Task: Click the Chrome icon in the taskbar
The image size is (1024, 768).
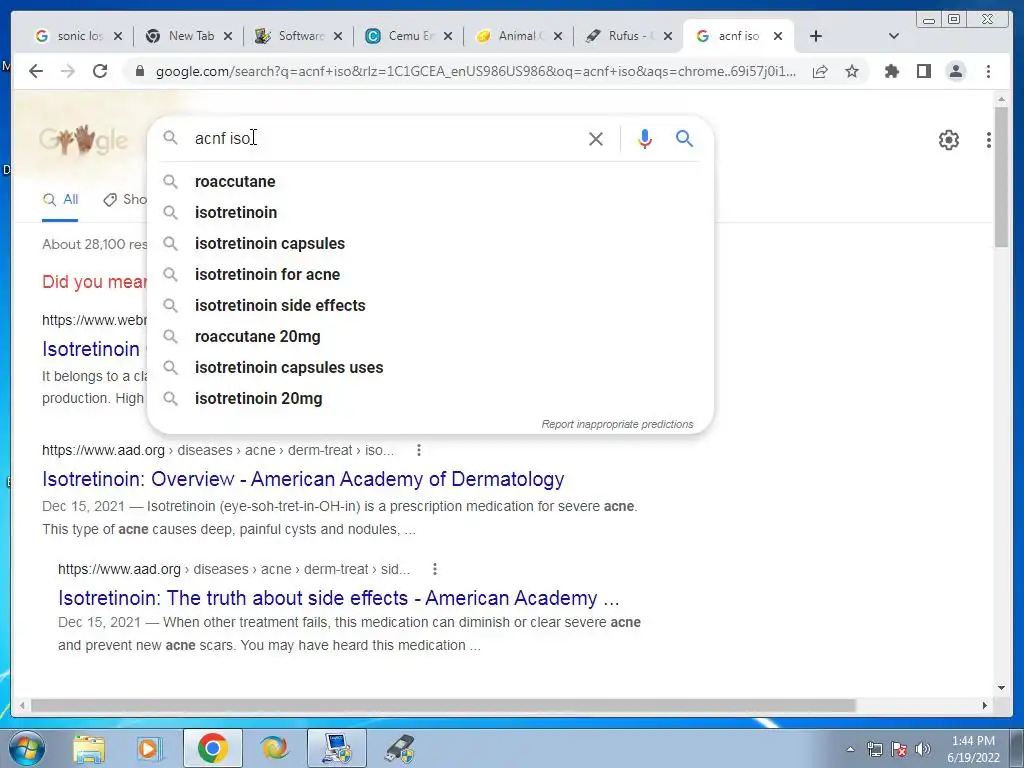Action: 212,748
